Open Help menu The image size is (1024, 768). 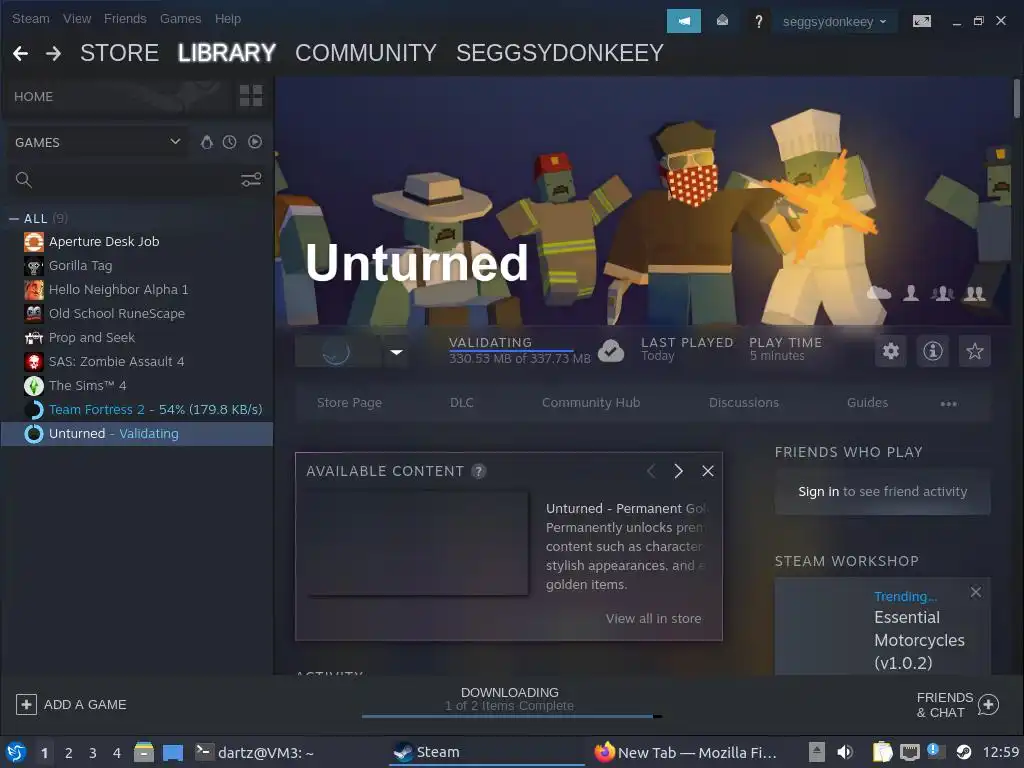click(228, 19)
